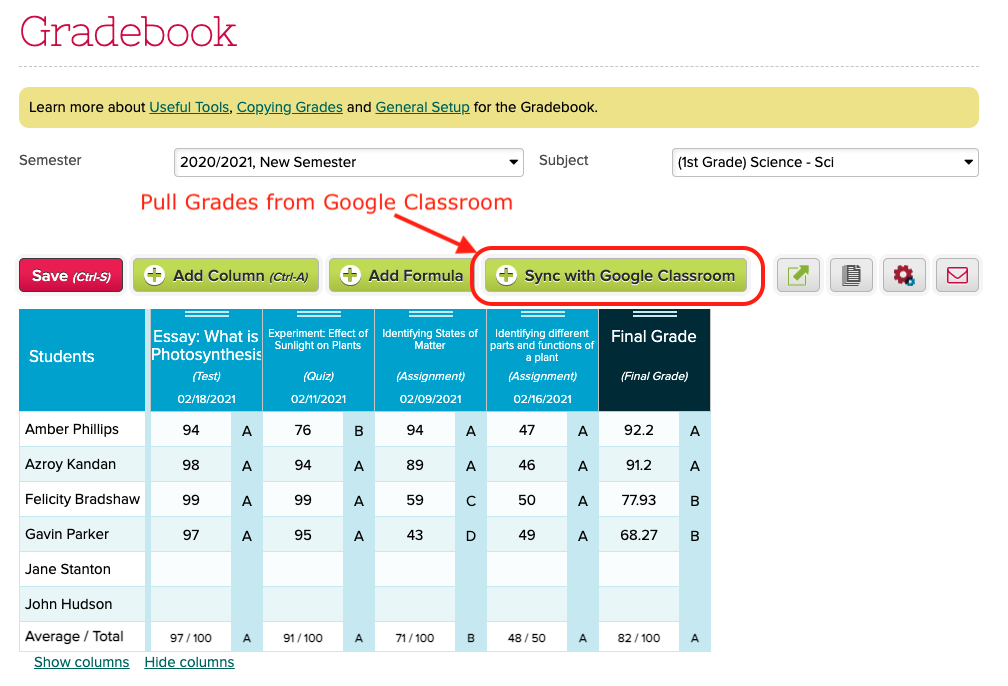Click the green export arrow icon
The image size is (1008, 686).
click(x=798, y=275)
